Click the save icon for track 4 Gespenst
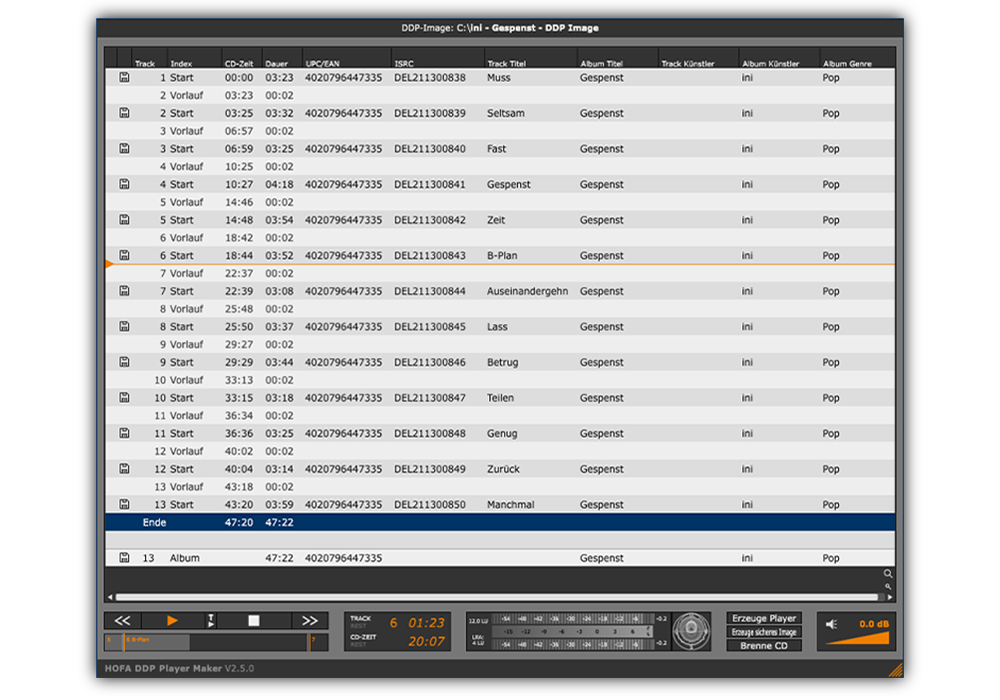Viewport: 1000px width, 700px height. [124, 184]
